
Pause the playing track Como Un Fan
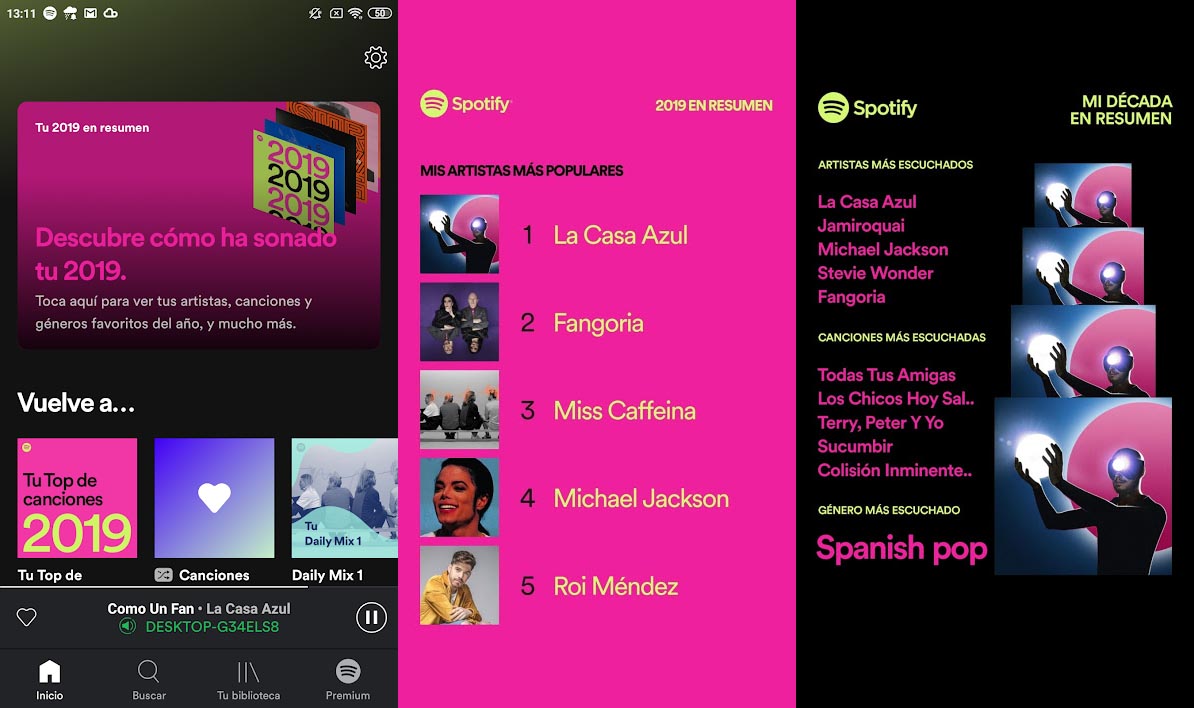[372, 617]
